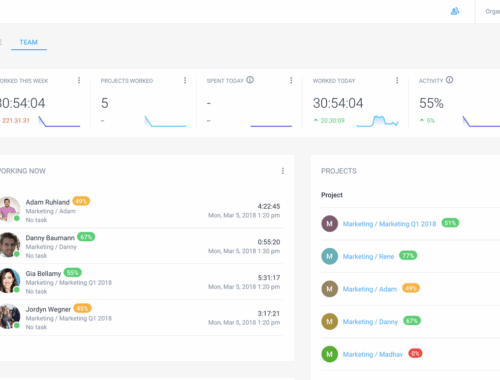Open Gia Bellamy's member name
Image resolution: width=500 pixels, height=380 pixels.
43,273
